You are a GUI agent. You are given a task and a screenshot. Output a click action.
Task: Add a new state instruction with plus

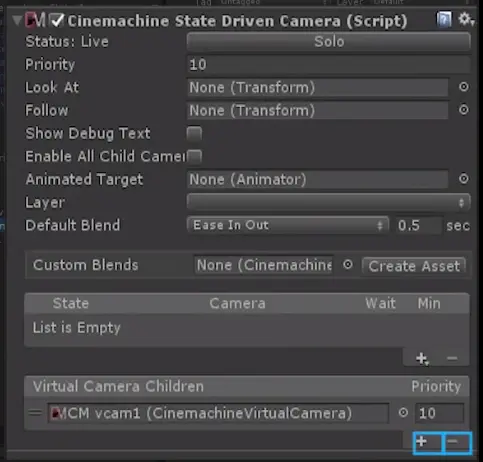click(422, 359)
